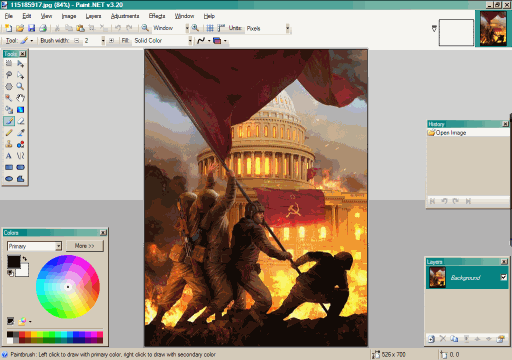Select the Ellipse shape tool
The image size is (512, 360).
pyautogui.click(x=9, y=179)
